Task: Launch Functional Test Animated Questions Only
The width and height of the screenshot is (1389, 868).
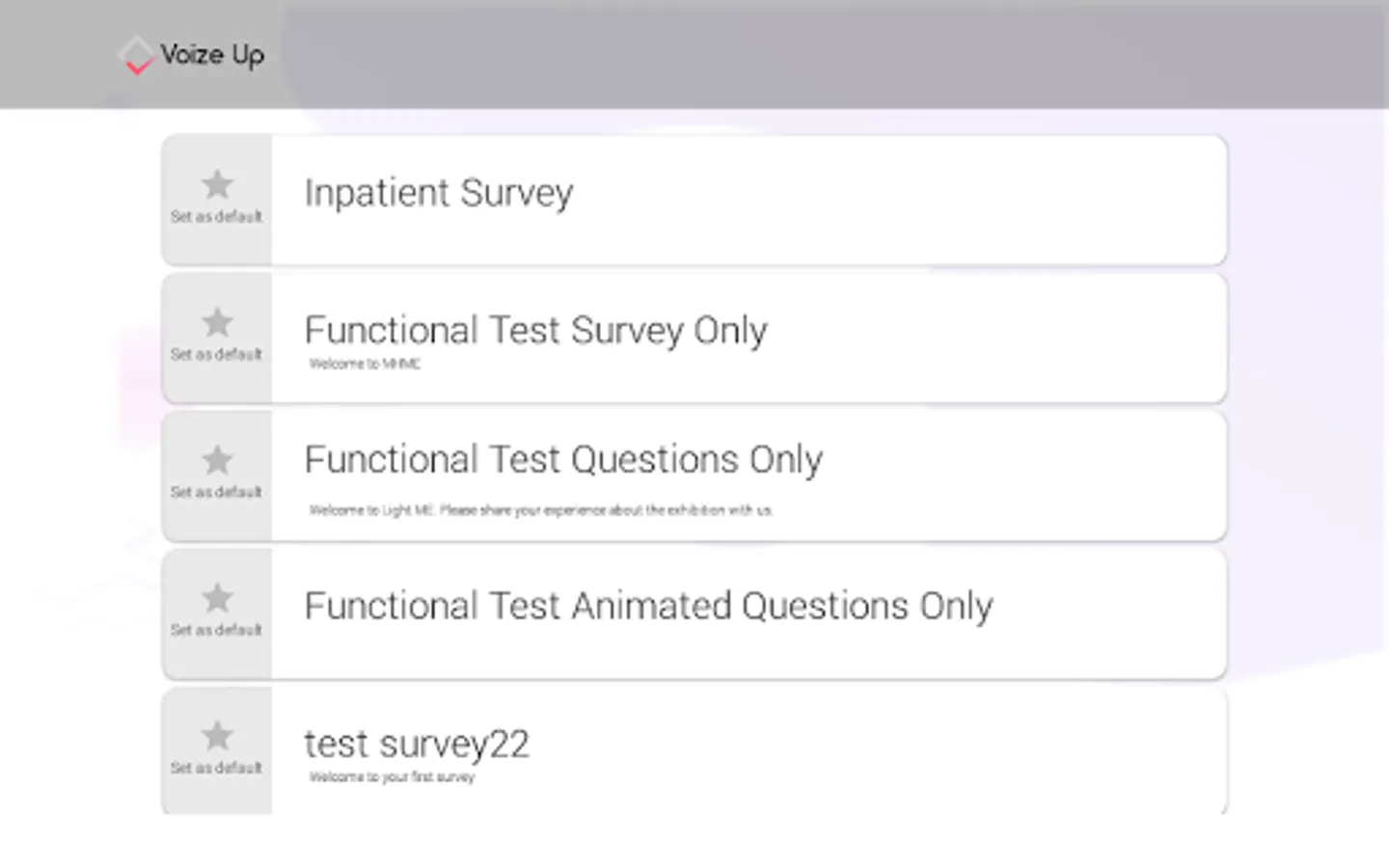Action: (648, 607)
